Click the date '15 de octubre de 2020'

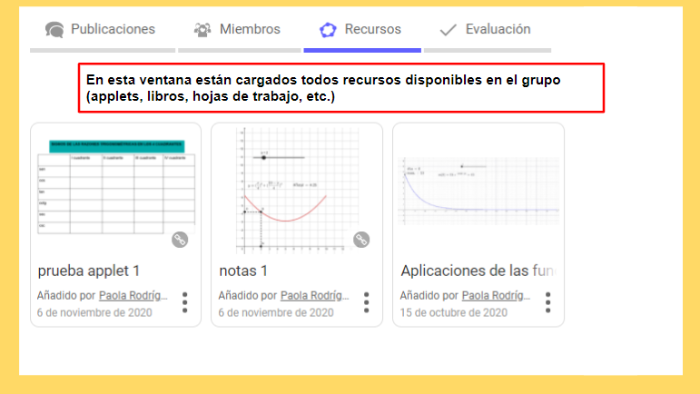454,312
